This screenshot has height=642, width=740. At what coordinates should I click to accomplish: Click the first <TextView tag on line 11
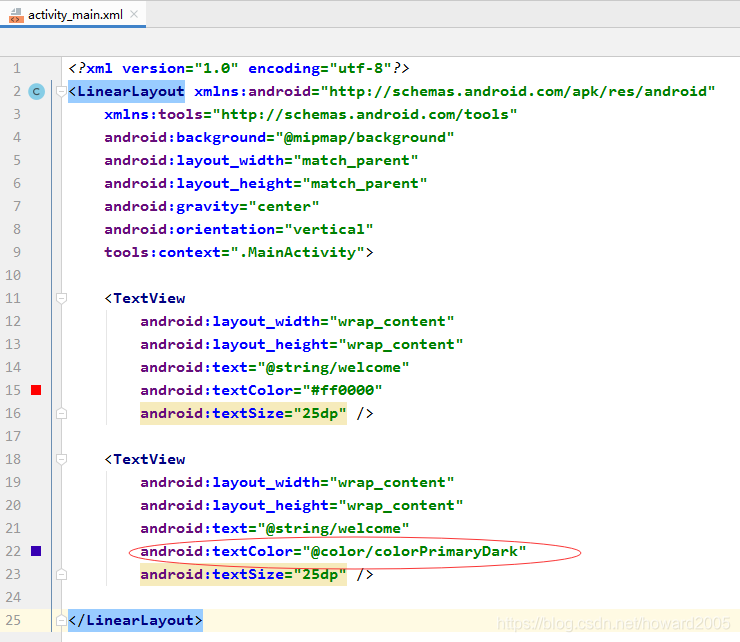point(145,298)
